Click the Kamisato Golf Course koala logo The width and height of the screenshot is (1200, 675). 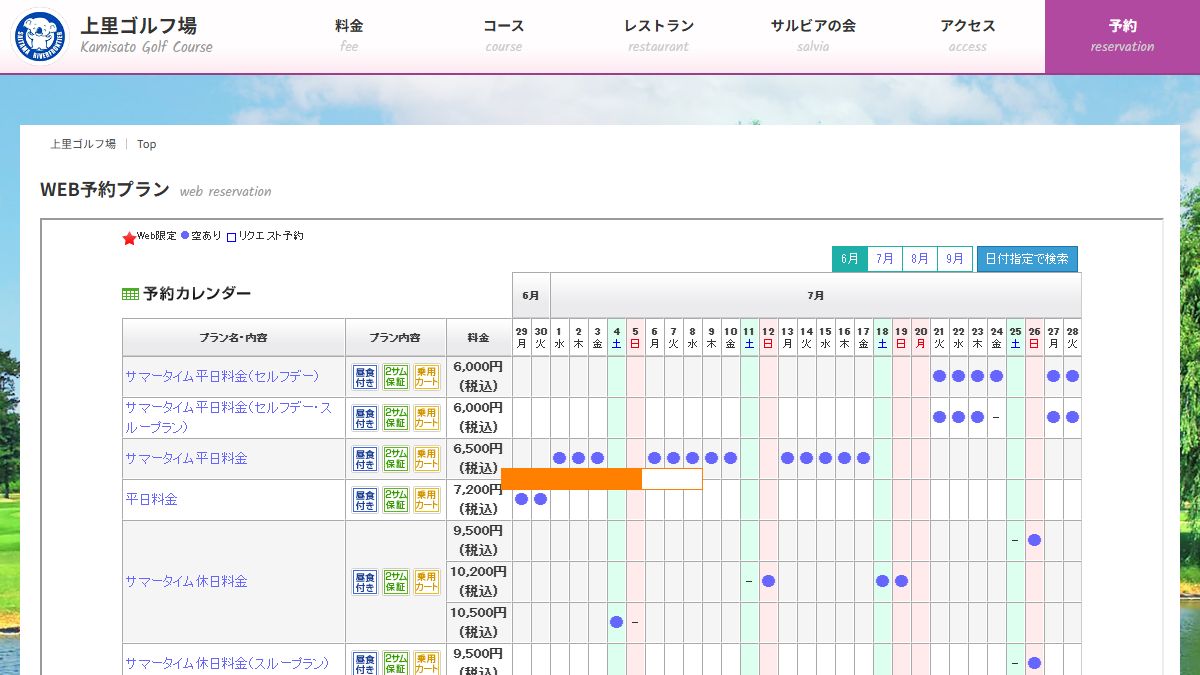(40, 36)
